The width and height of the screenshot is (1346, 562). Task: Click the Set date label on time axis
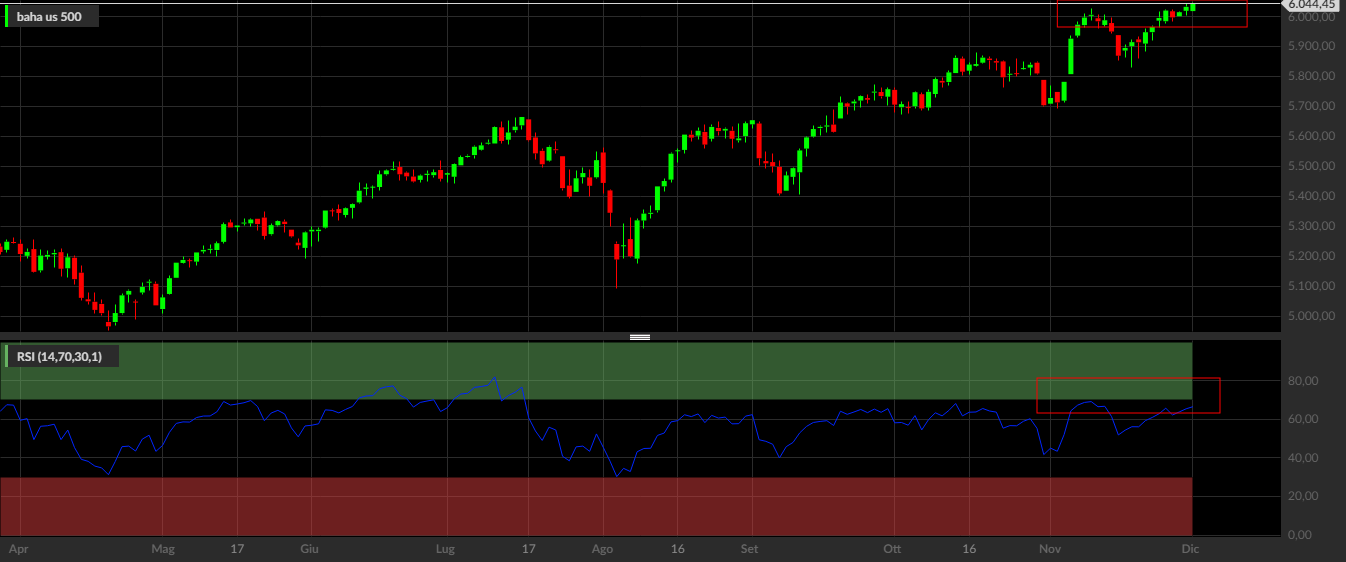[749, 549]
